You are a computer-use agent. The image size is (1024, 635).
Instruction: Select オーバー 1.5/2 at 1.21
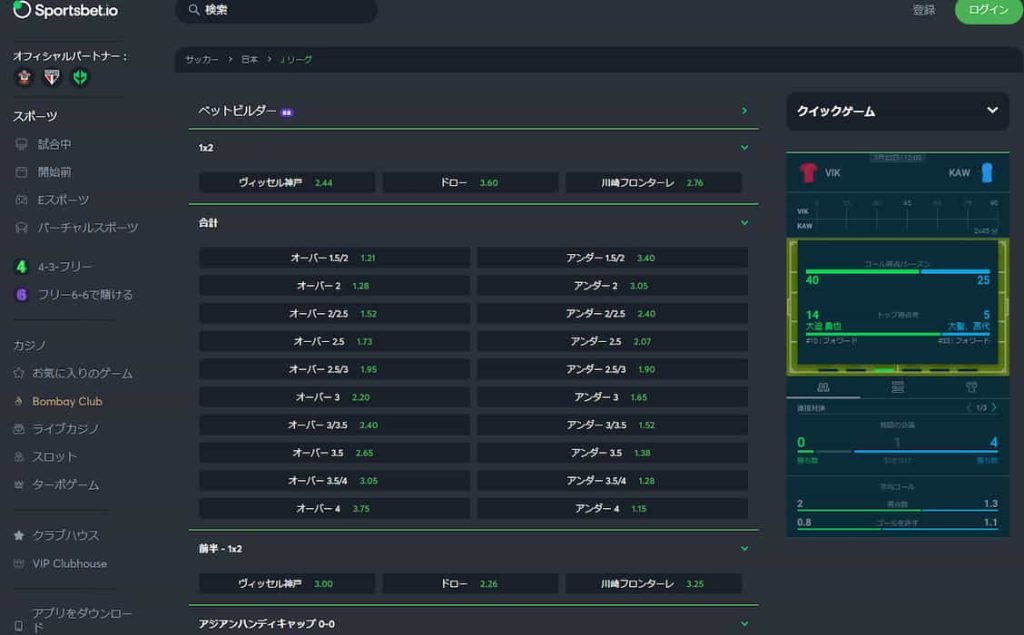(x=334, y=257)
